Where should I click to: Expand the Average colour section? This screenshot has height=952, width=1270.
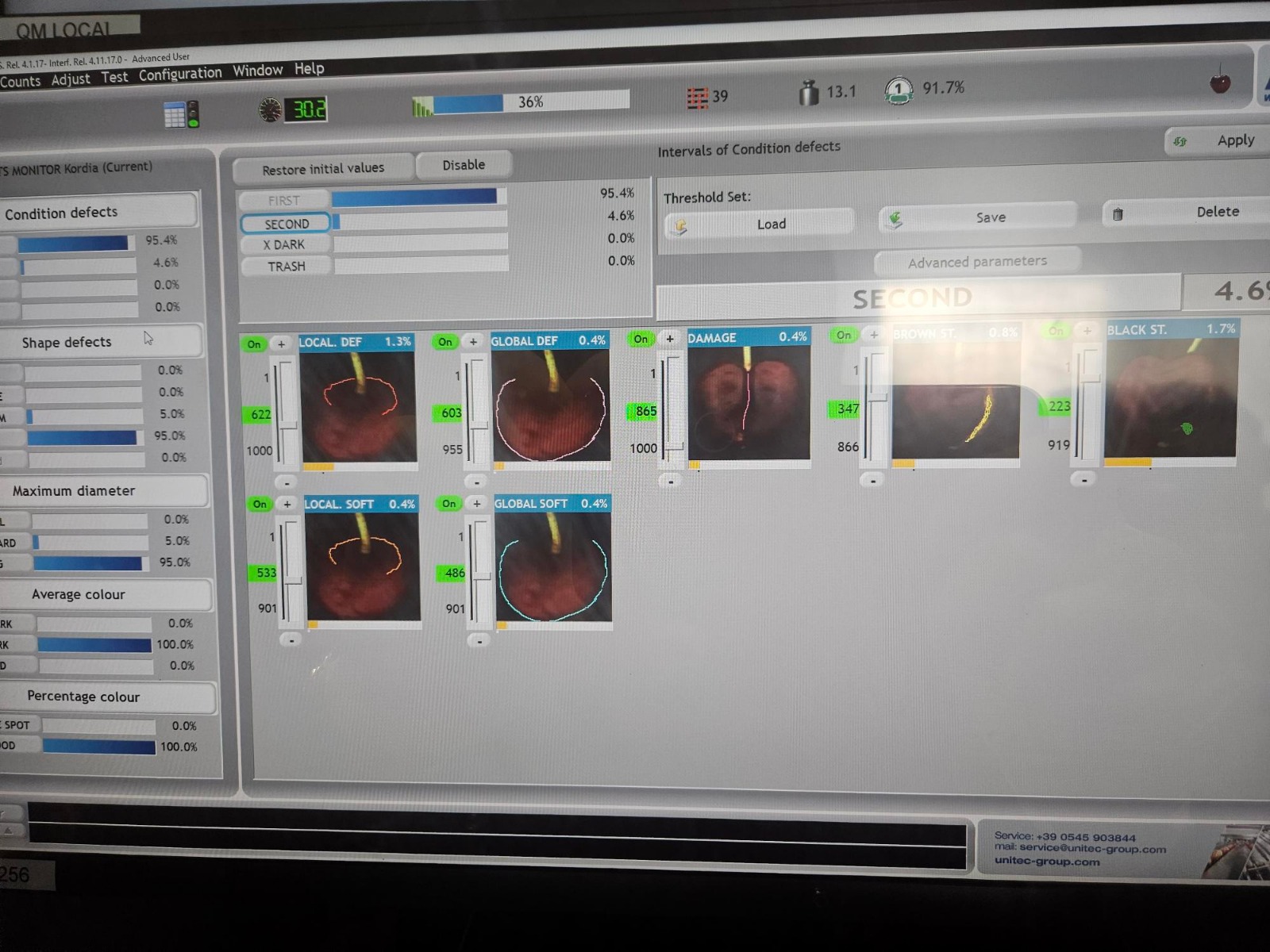[x=79, y=594]
